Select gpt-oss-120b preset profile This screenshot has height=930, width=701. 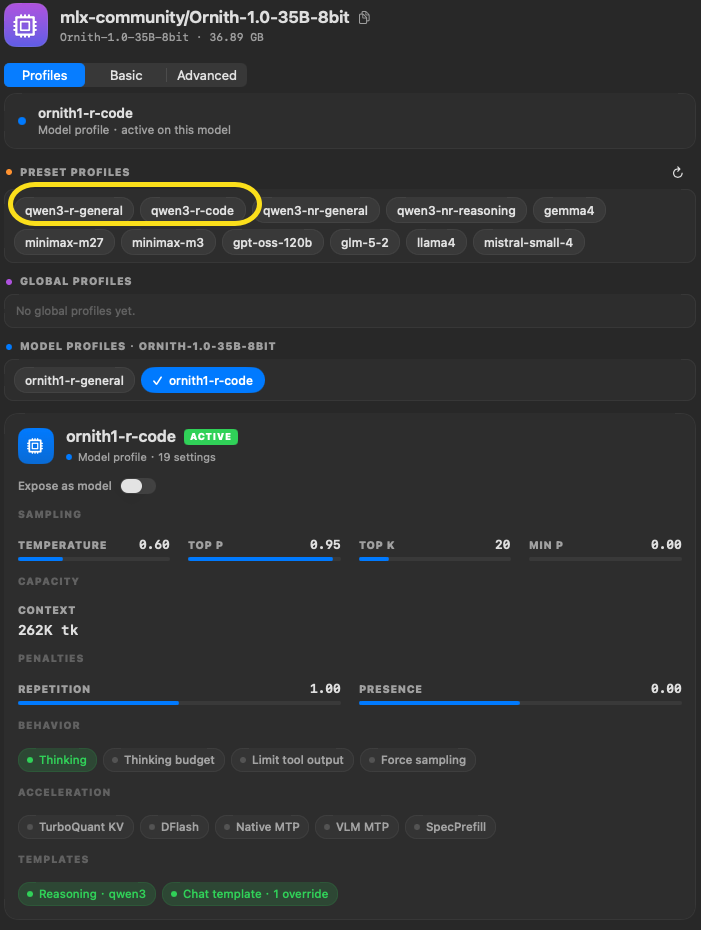pos(272,243)
